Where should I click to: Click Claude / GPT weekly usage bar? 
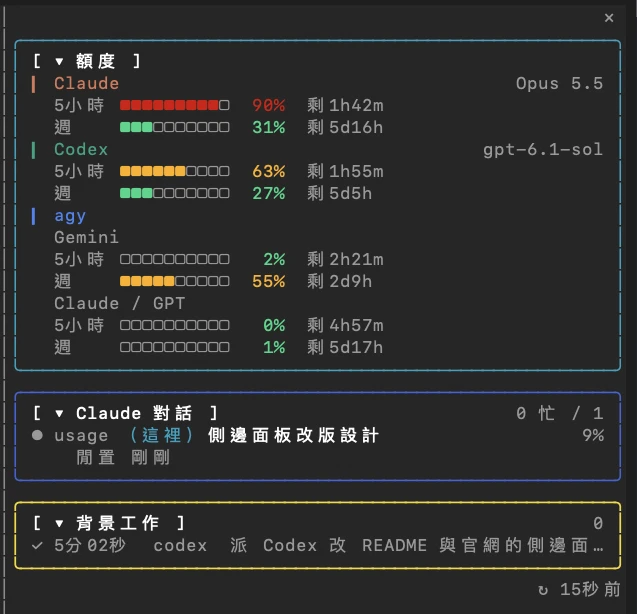coord(175,347)
